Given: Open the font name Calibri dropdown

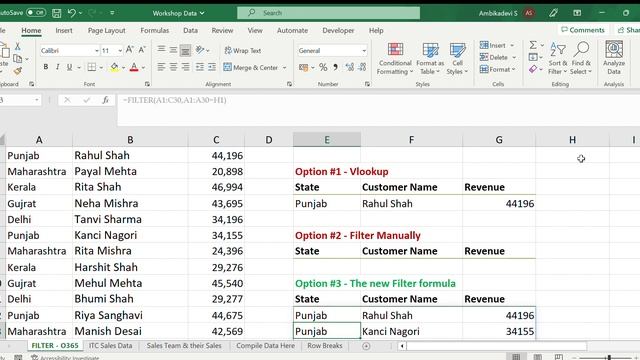Looking at the screenshot, I should coord(97,51).
